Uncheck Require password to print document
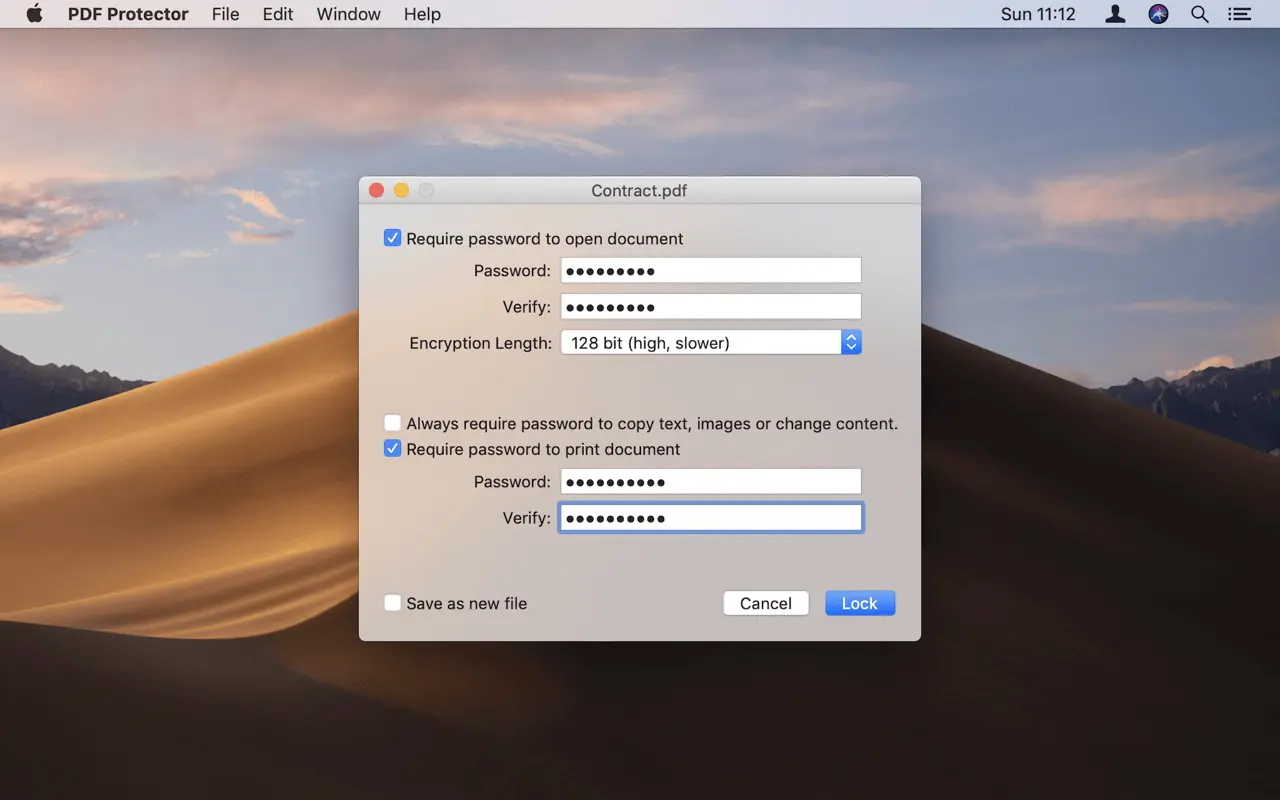Screen dimensions: 1280x800 [x=392, y=448]
